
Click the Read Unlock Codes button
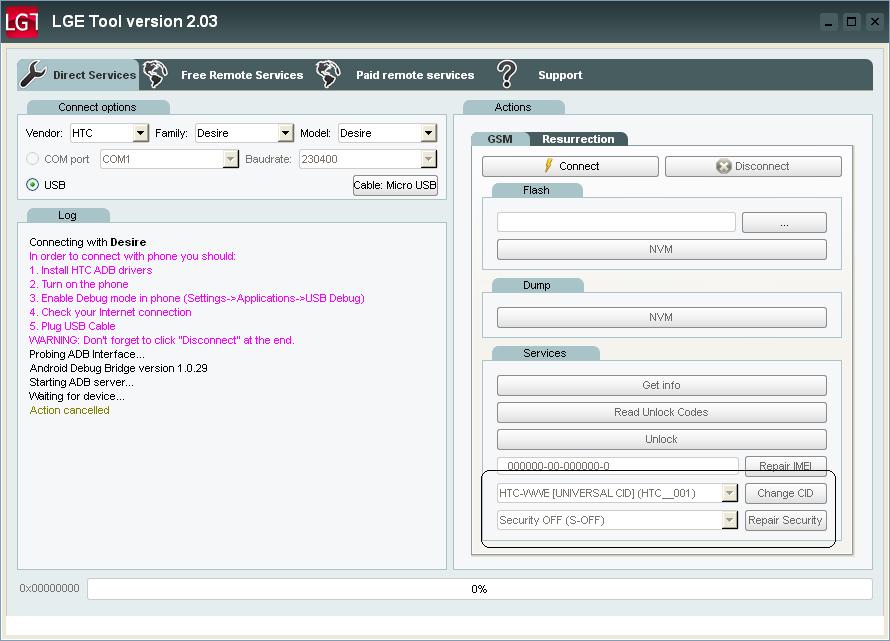point(661,412)
